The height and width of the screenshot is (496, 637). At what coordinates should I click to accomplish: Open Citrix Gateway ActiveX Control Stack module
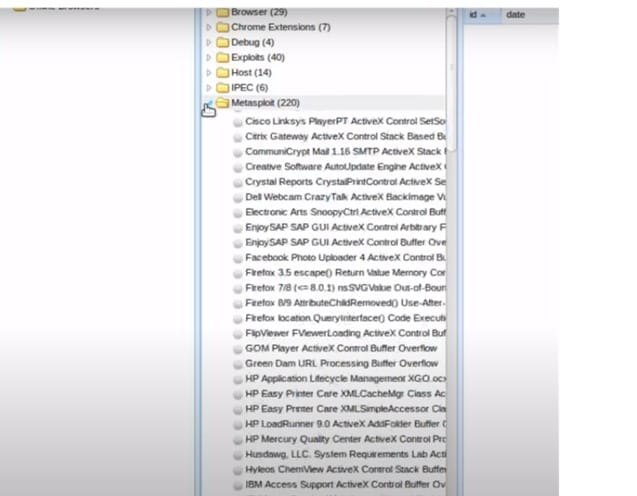[x=345, y=136]
